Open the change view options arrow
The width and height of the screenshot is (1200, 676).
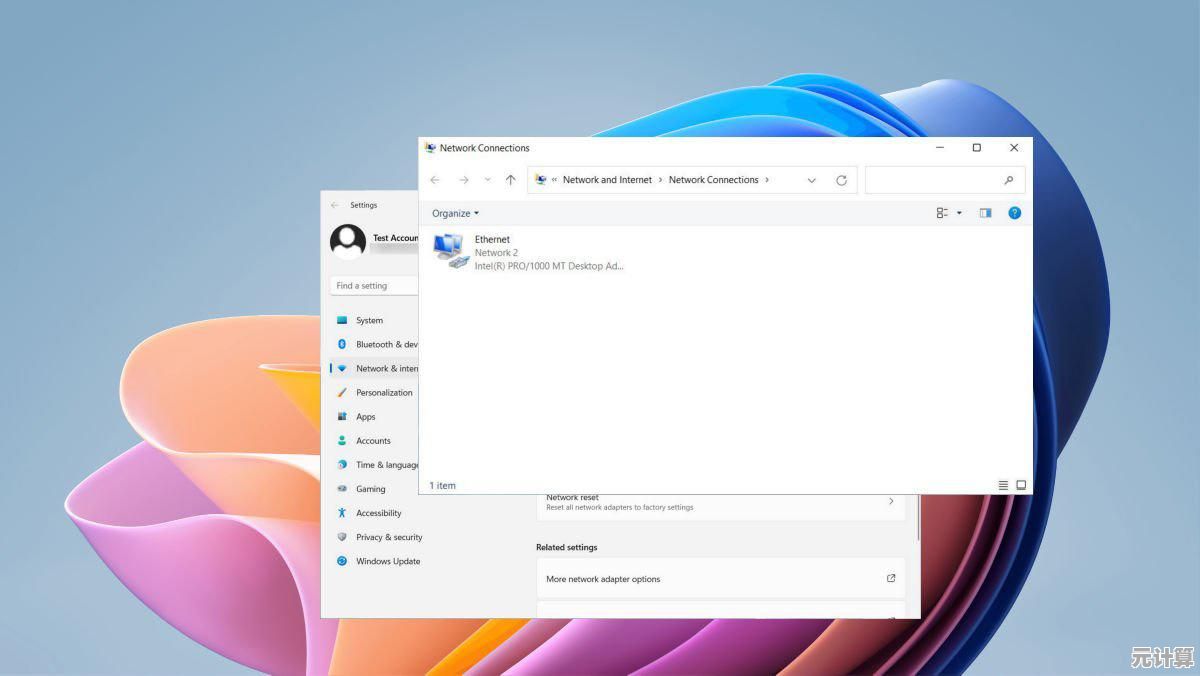(959, 213)
